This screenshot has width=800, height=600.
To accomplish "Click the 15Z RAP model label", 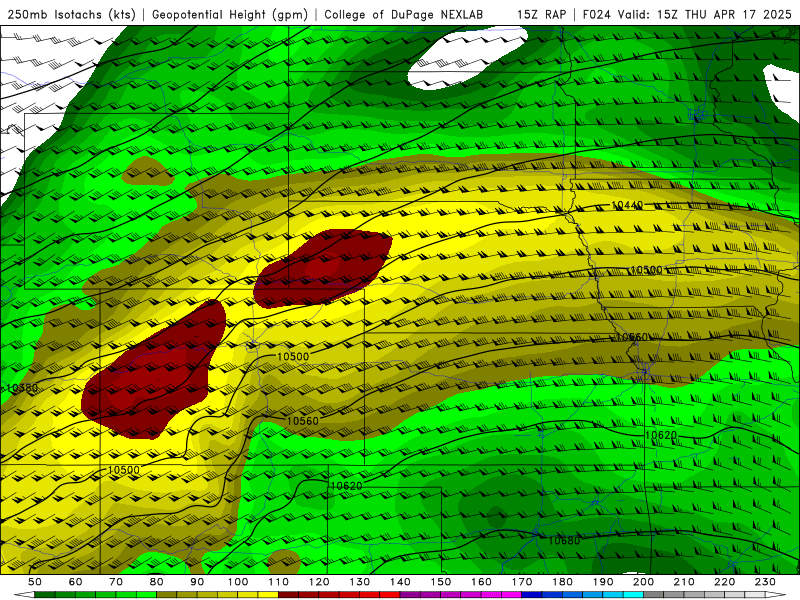I will [541, 14].
